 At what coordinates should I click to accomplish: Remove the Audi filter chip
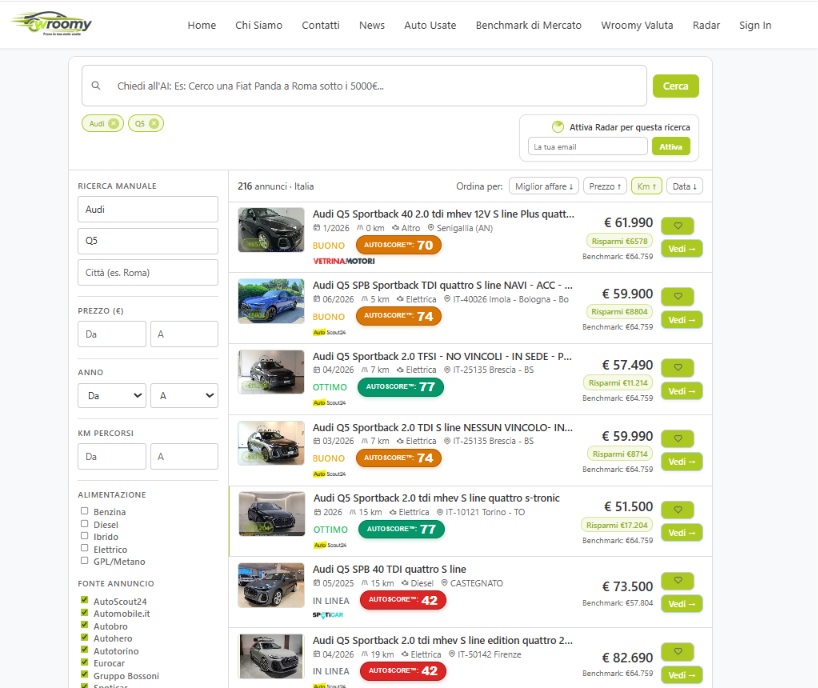(113, 124)
